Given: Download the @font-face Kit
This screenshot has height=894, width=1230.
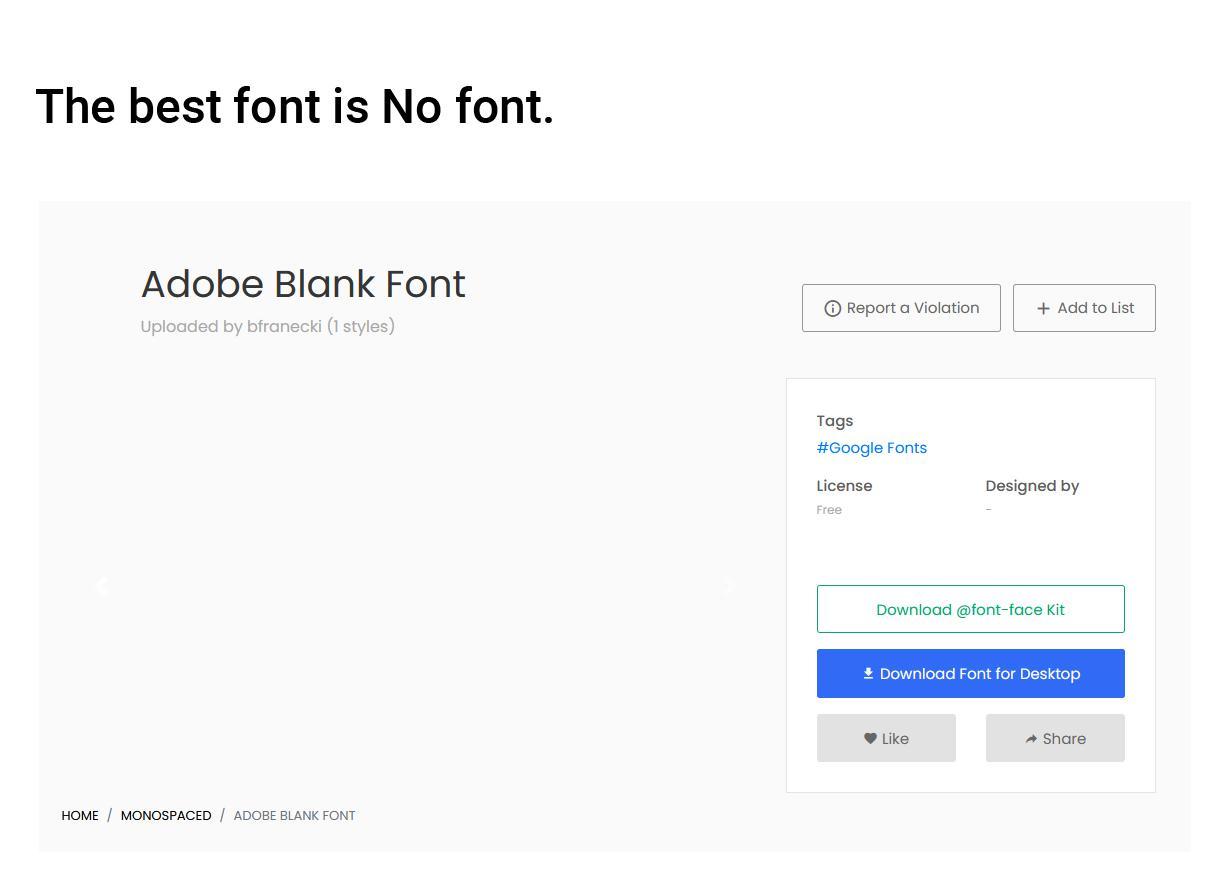Looking at the screenshot, I should point(970,609).
